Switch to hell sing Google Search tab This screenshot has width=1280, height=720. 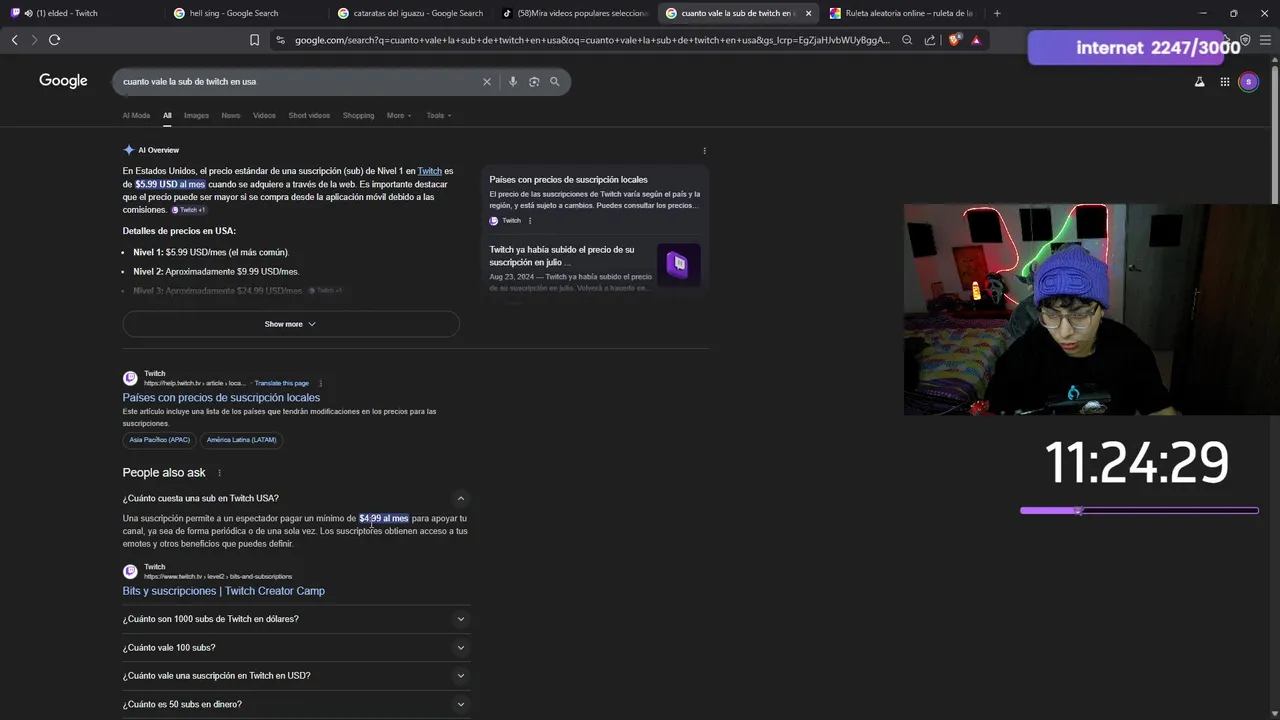coord(234,13)
